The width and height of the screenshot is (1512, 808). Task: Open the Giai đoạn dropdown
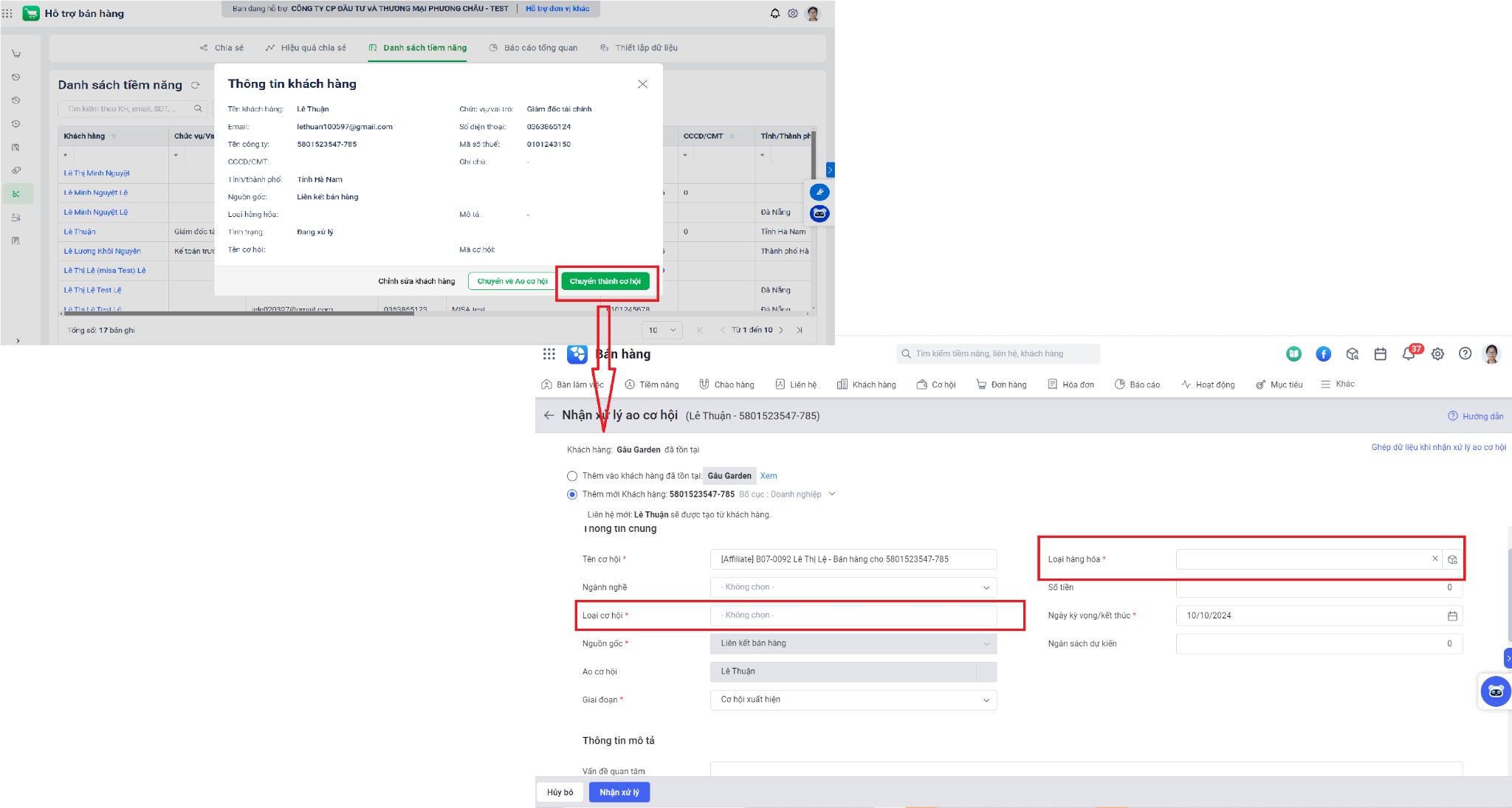[x=853, y=700]
